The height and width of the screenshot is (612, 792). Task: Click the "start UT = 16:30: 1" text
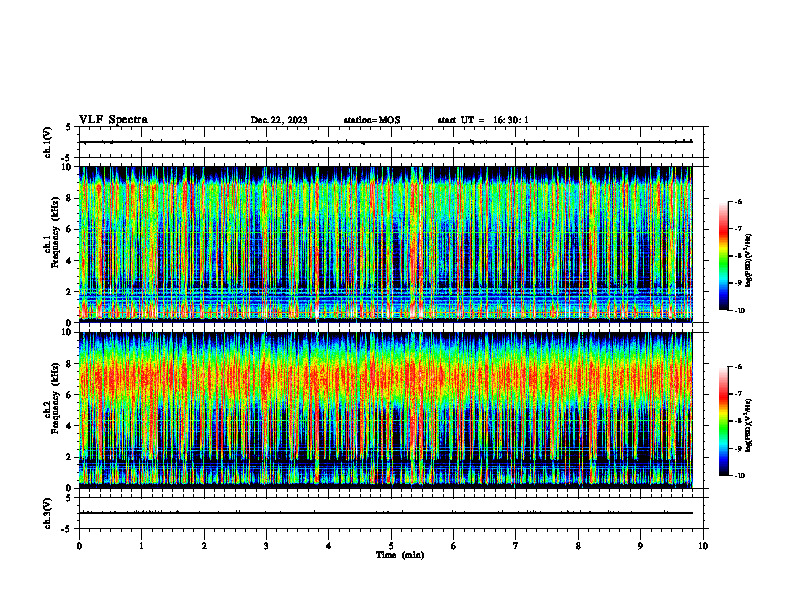(x=483, y=120)
